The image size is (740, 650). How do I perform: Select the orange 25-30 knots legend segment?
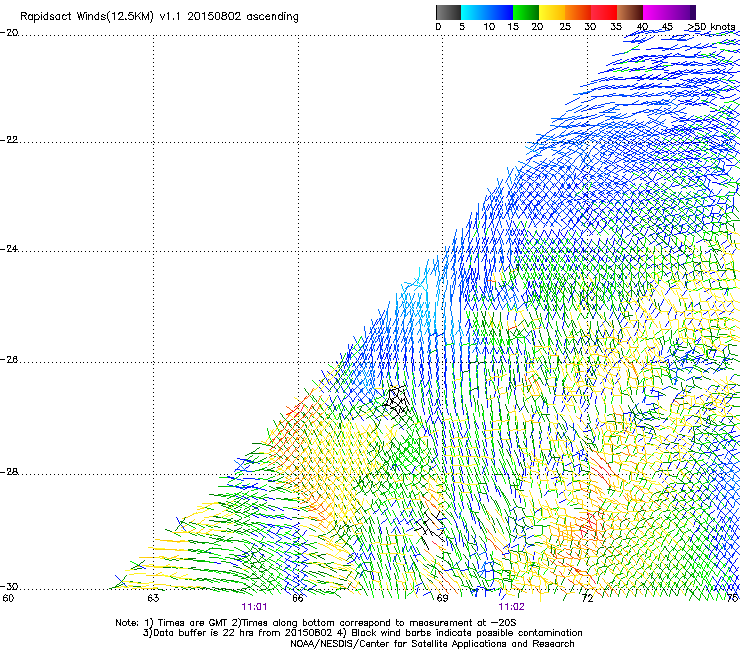point(578,12)
